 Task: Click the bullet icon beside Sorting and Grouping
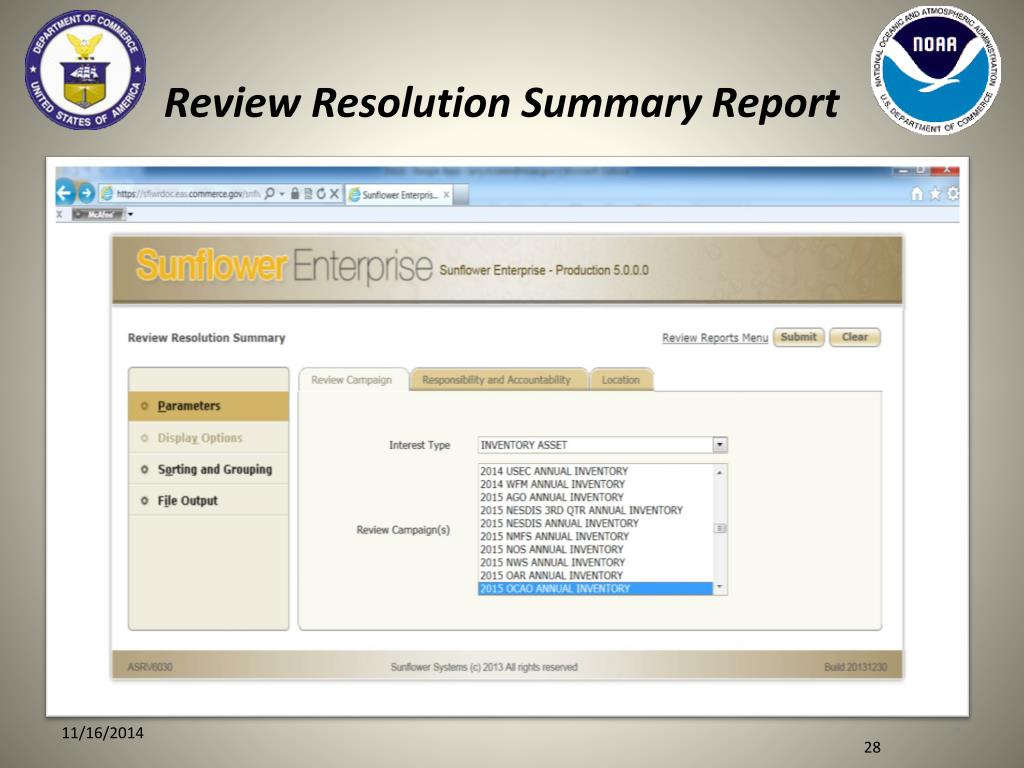[144, 470]
